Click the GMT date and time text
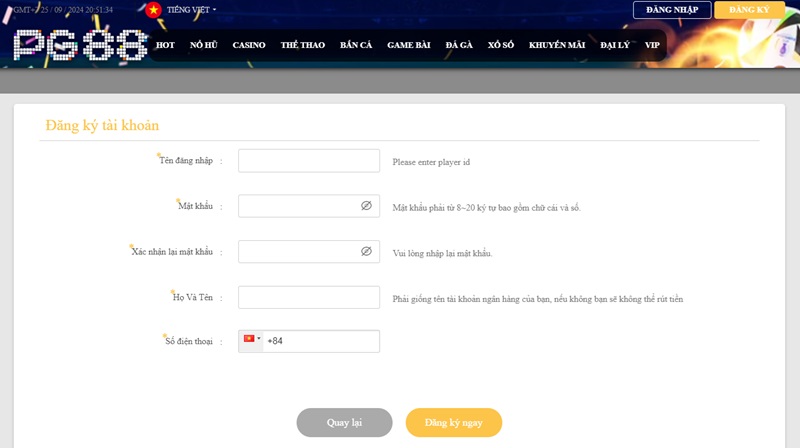Image resolution: width=800 pixels, height=448 pixels. pos(63,10)
